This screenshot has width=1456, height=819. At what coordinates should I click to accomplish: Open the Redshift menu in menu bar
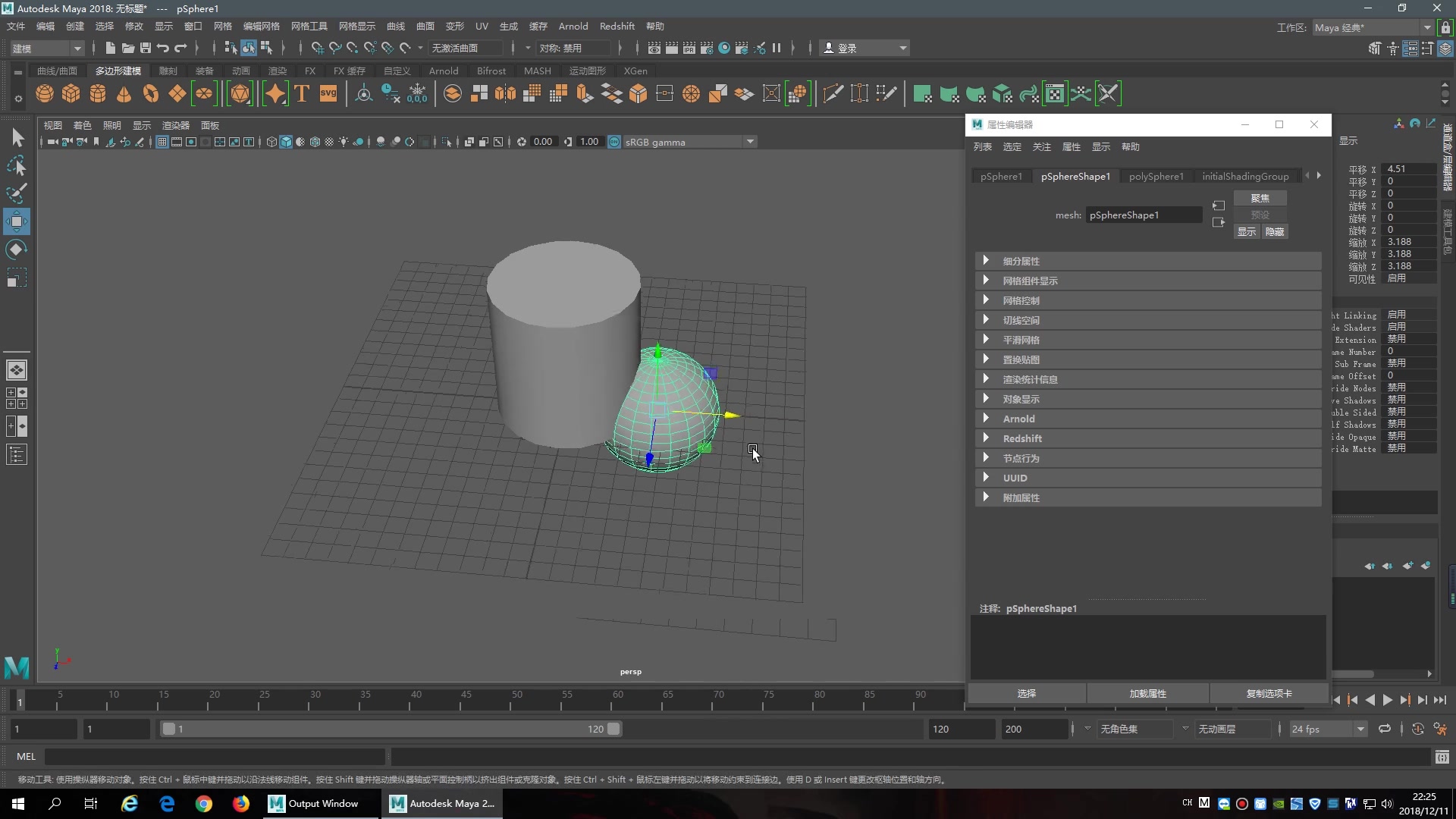coord(617,26)
